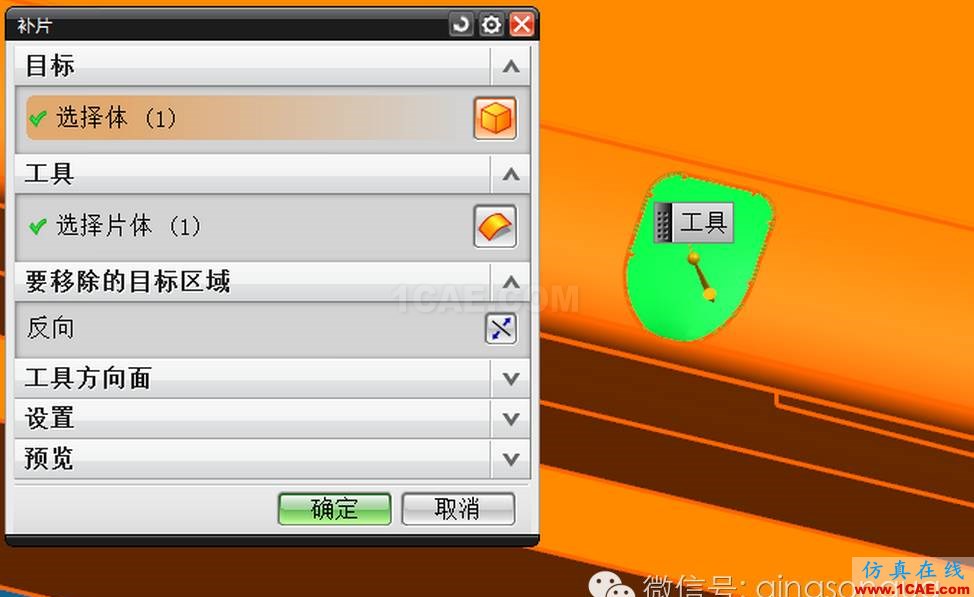Open dialog options gear icon
This screenshot has width=974, height=597.
(x=491, y=25)
